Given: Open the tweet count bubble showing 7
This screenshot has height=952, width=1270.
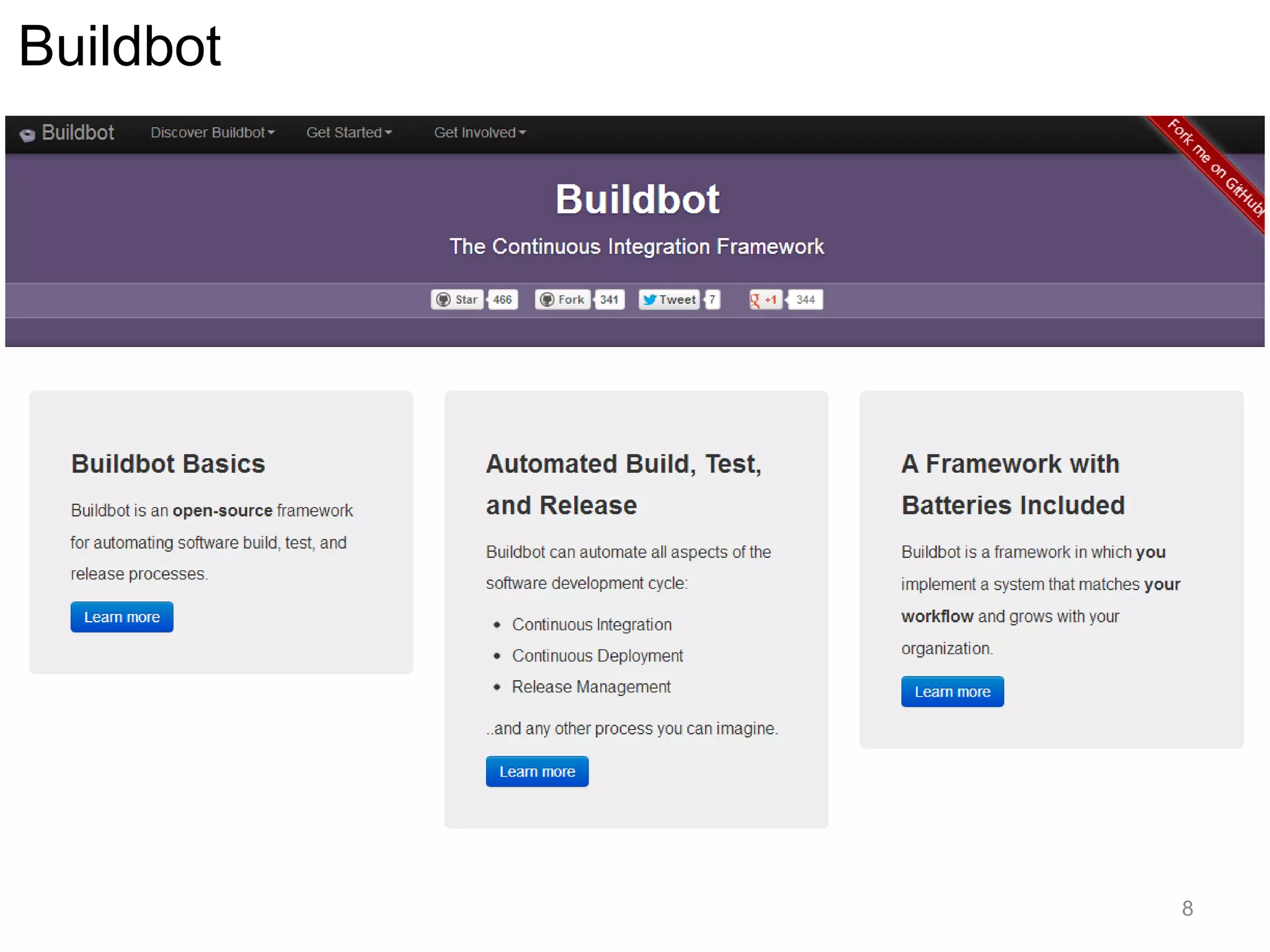Looking at the screenshot, I should coord(713,299).
